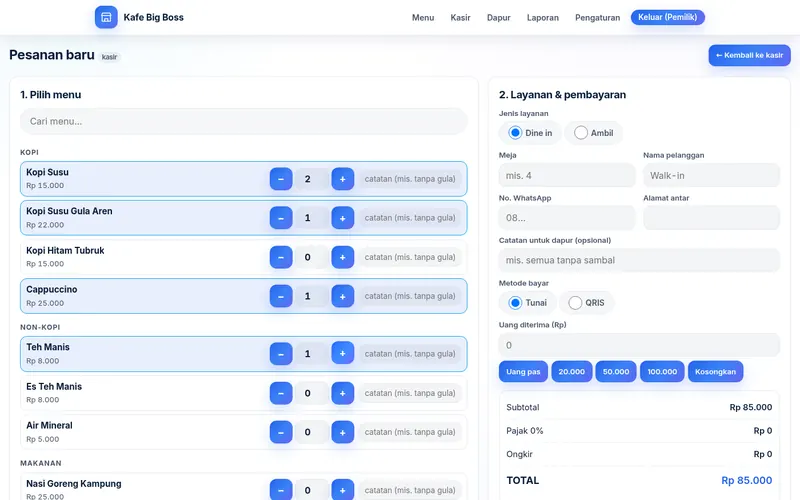Image resolution: width=800 pixels, height=500 pixels.
Task: Go to Kasir page in navigation
Action: [460, 17]
